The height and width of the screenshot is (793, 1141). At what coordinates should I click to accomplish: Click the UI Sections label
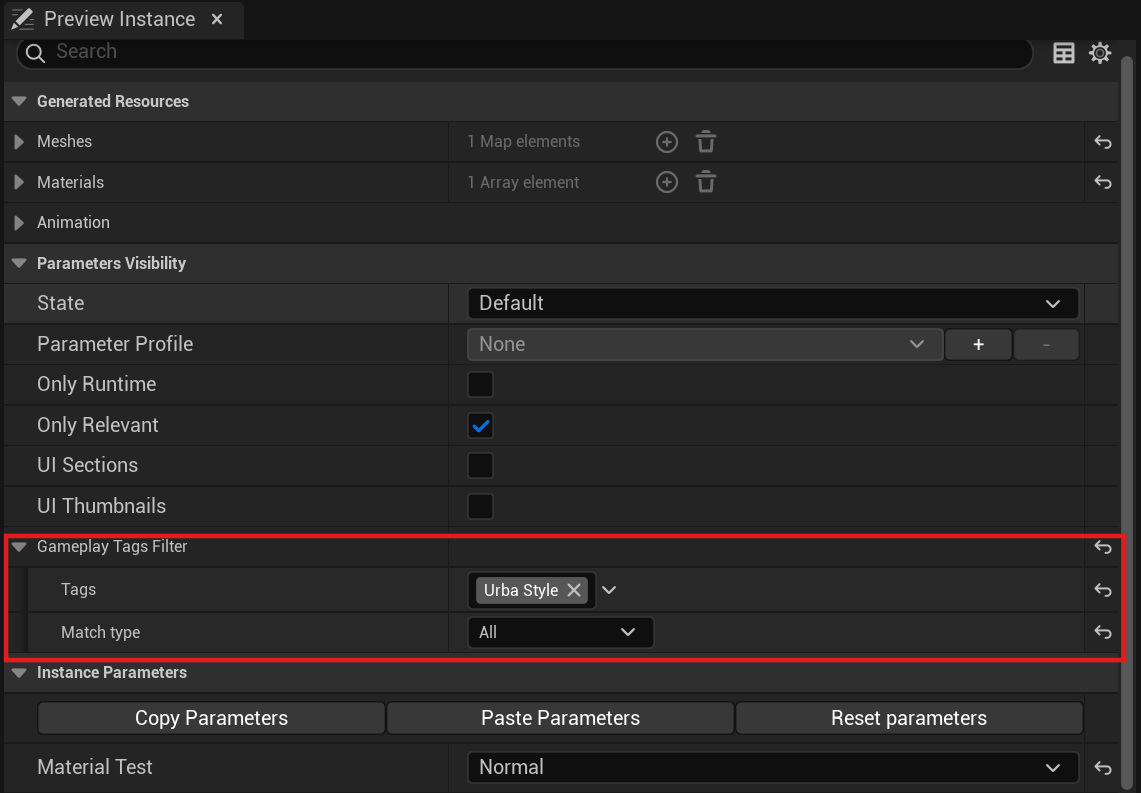87,466
